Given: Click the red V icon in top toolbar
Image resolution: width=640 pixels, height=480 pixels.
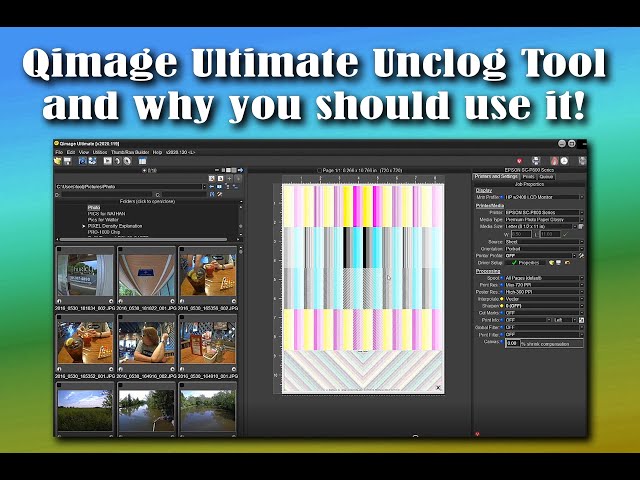Looking at the screenshot, I should (x=519, y=161).
